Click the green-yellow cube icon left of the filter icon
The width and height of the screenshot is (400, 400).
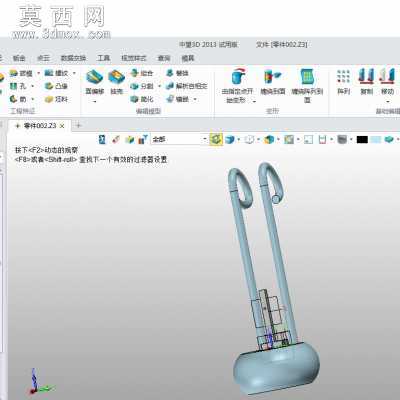129,139
